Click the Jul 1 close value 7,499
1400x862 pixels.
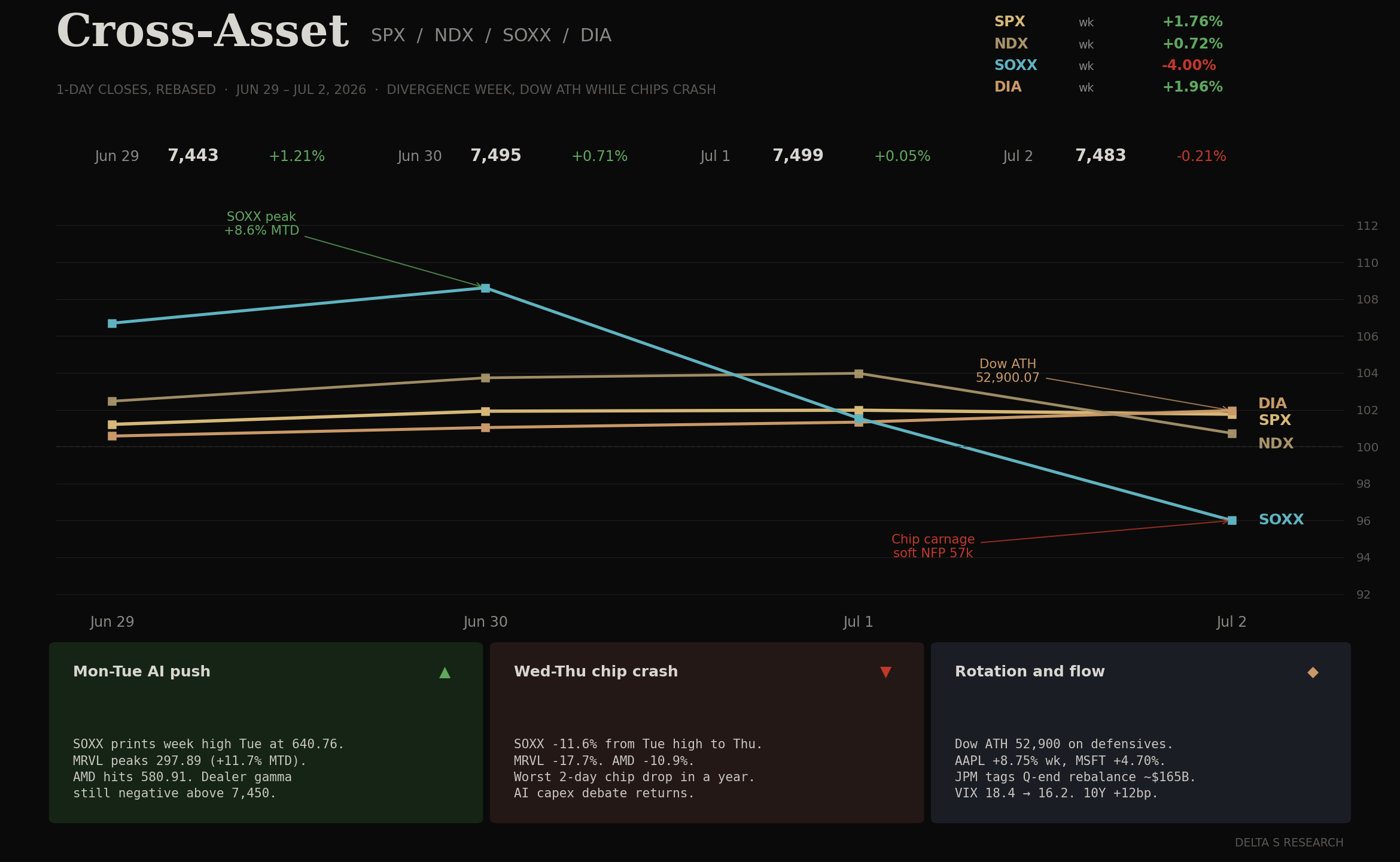point(798,156)
